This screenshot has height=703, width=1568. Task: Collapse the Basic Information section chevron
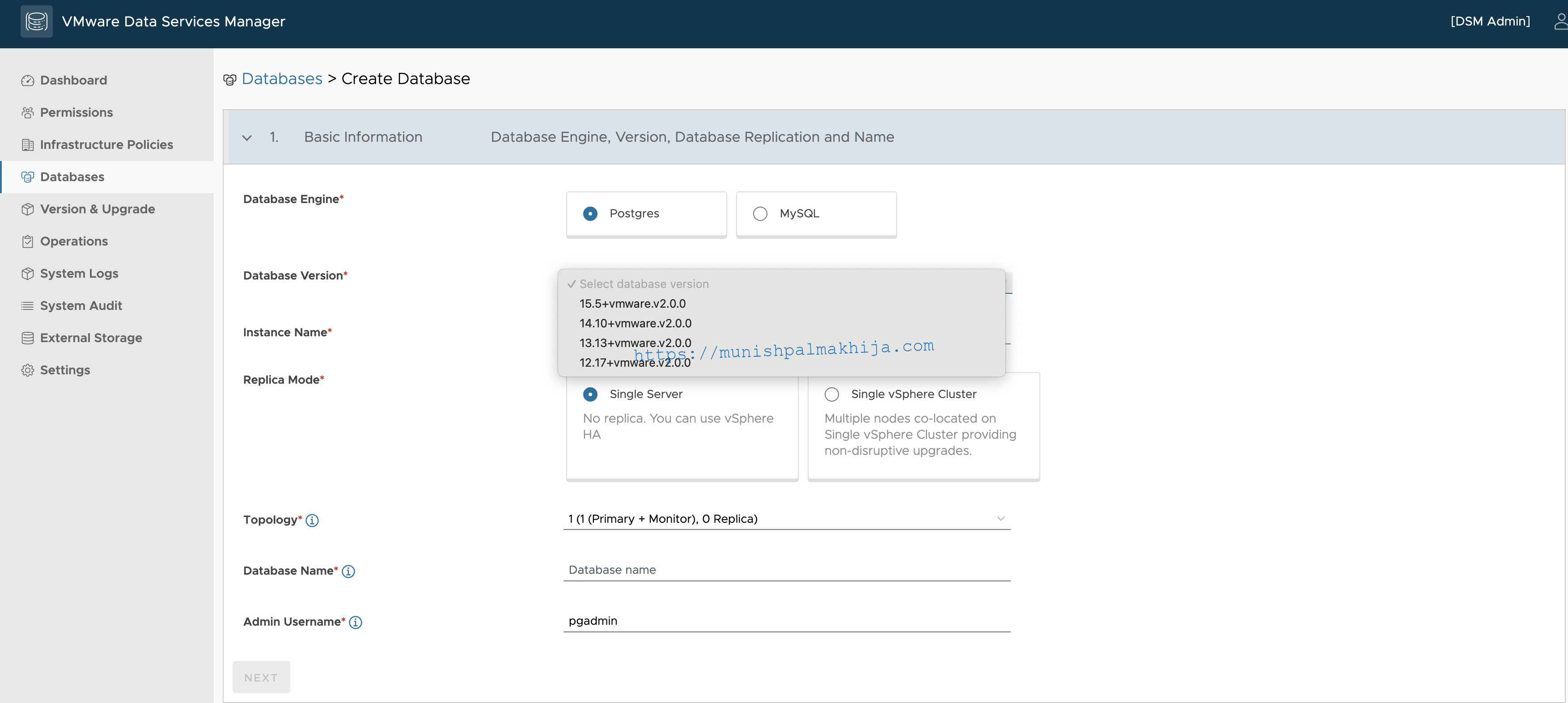[246, 138]
